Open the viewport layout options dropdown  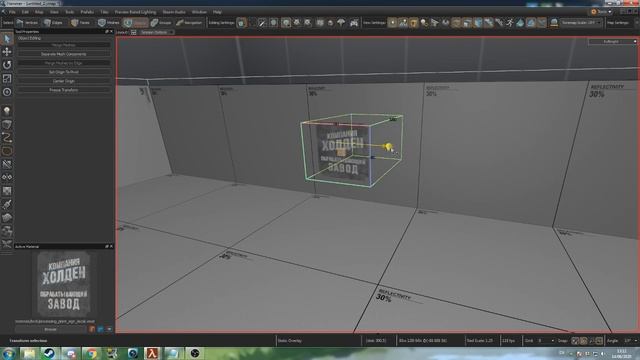coord(157,32)
